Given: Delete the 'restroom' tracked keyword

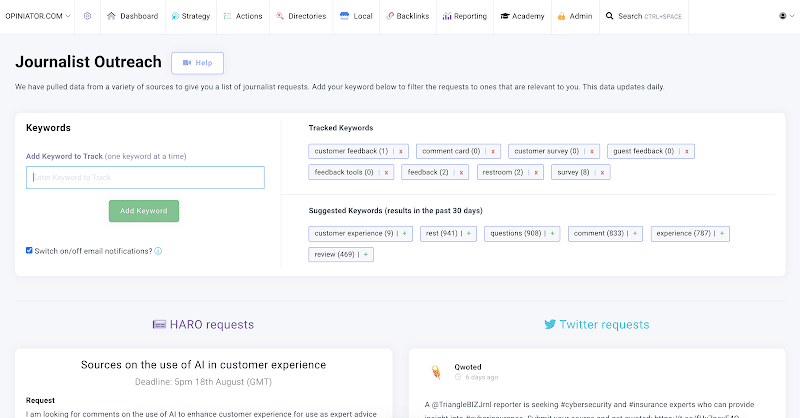Looking at the screenshot, I should pos(537,172).
